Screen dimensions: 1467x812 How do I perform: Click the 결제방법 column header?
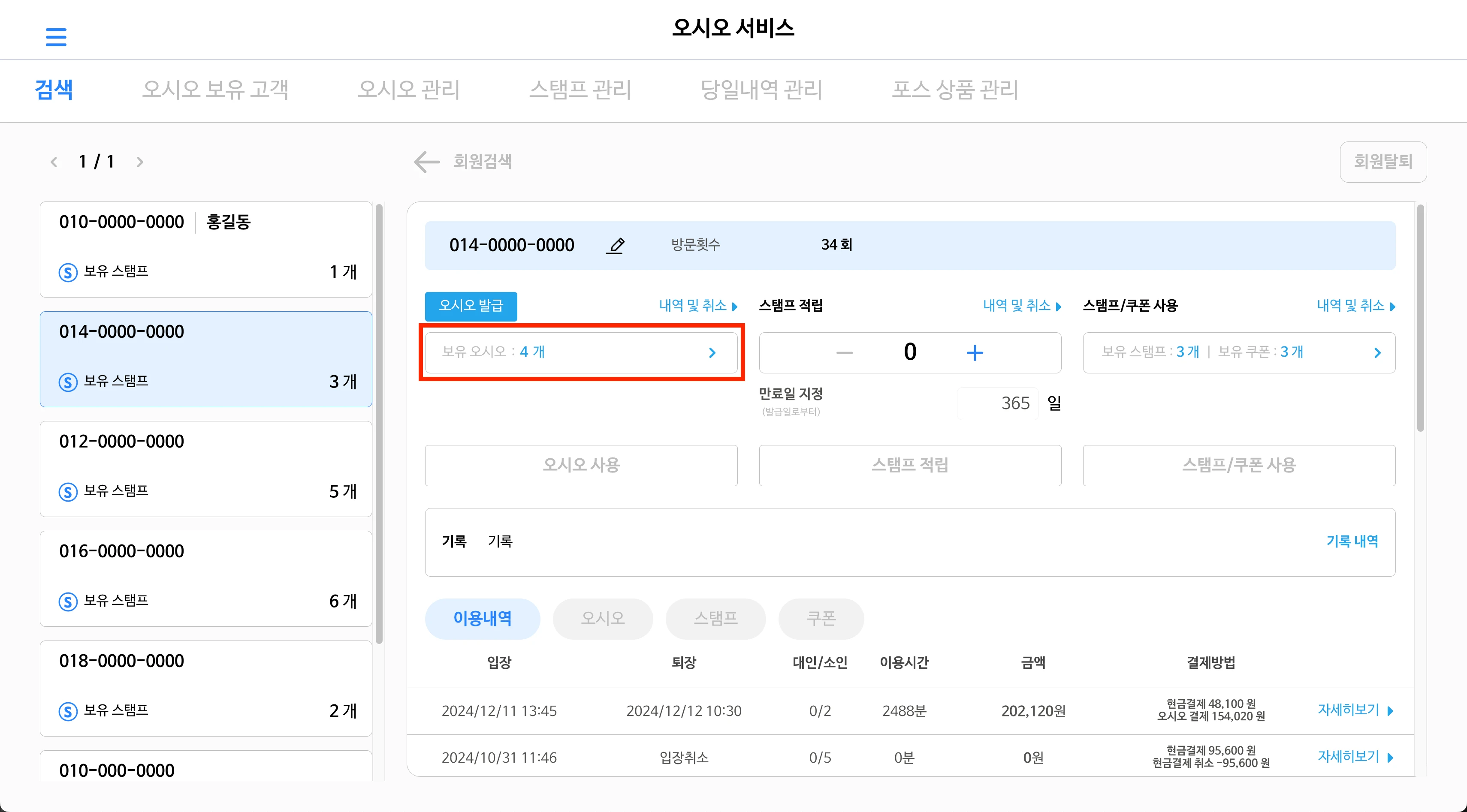1211,662
